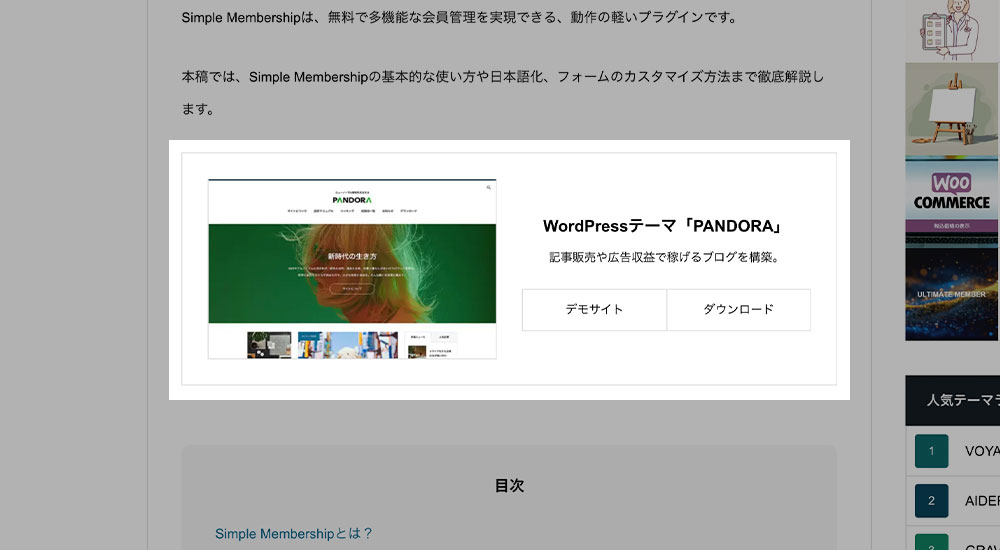Follow the 'Simple Membershipとは？' contents link

tap(293, 533)
